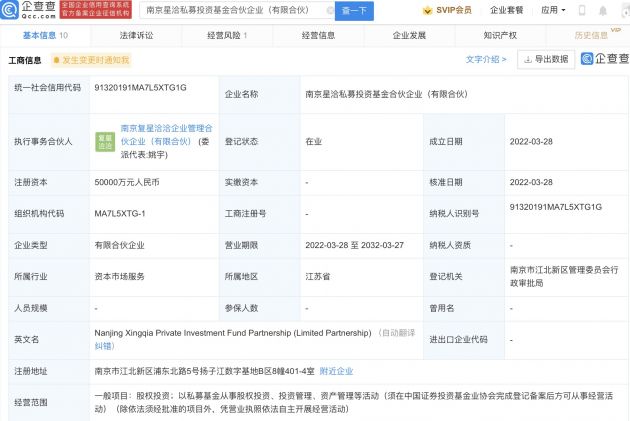
Task: Select 有限合伙企业 enterprise type value
Action: point(119,245)
